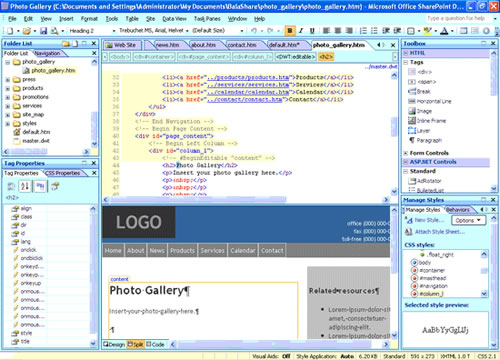The height and width of the screenshot is (360, 500).
Task: Select the #navigation style marker
Action: [415, 286]
